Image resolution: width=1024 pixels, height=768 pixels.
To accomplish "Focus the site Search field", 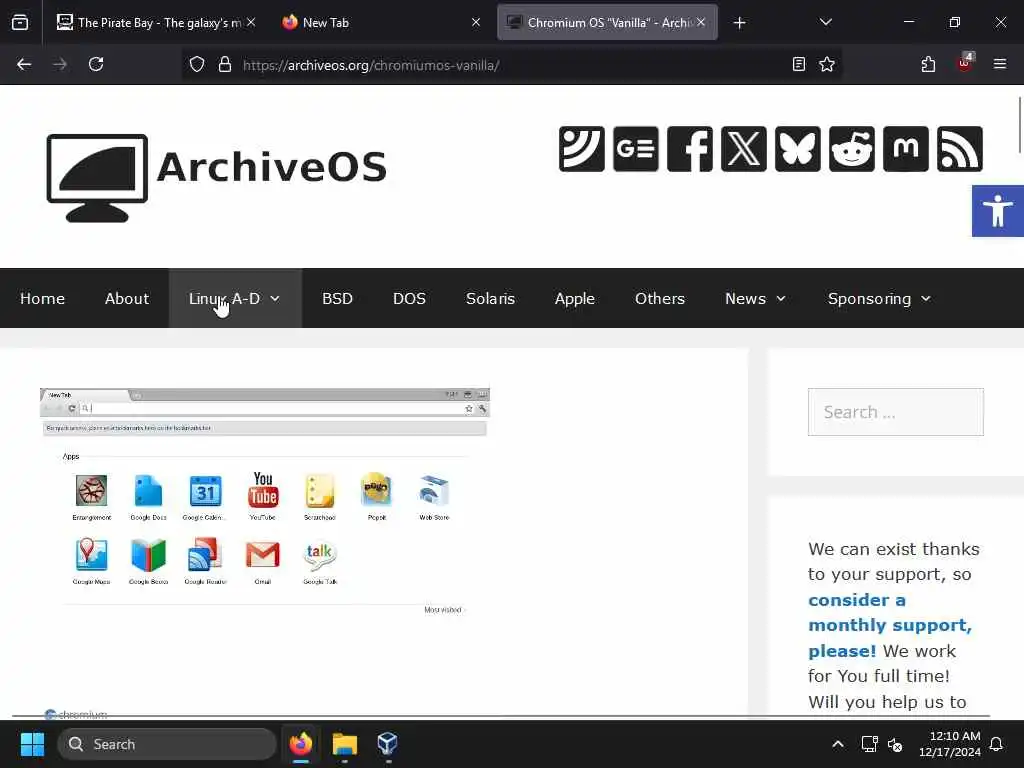I will click(x=895, y=412).
